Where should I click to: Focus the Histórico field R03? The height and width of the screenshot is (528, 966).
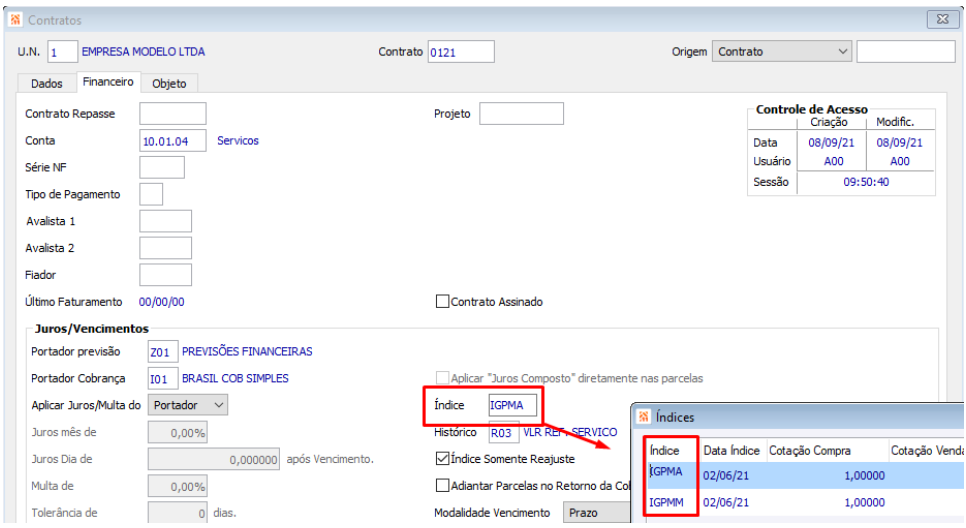click(503, 432)
